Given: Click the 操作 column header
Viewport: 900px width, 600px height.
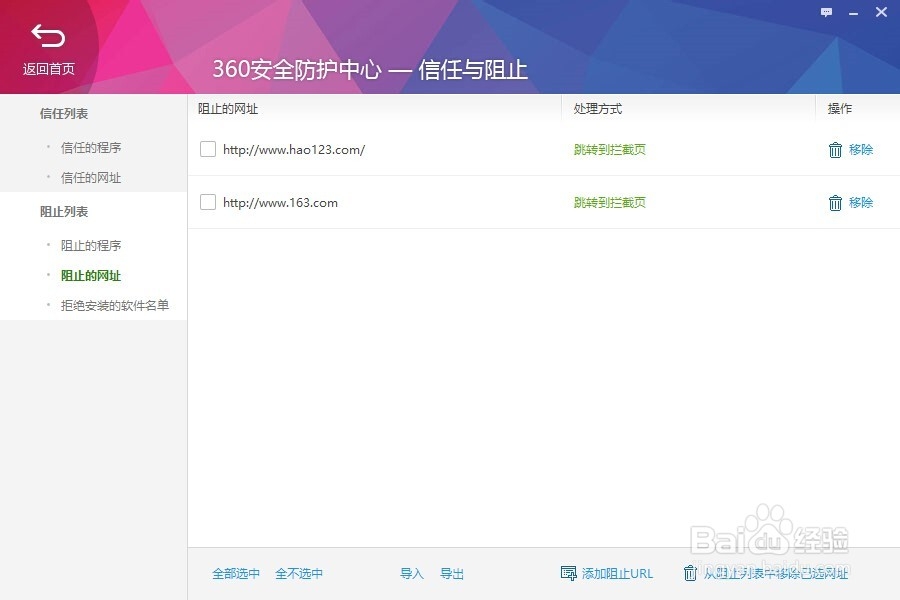Looking at the screenshot, I should [840, 109].
